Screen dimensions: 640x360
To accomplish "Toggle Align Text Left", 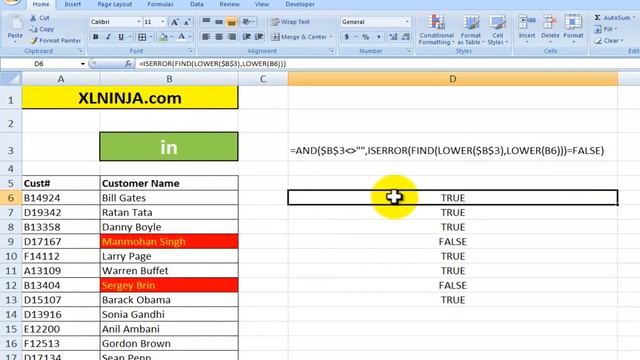I will pos(206,37).
